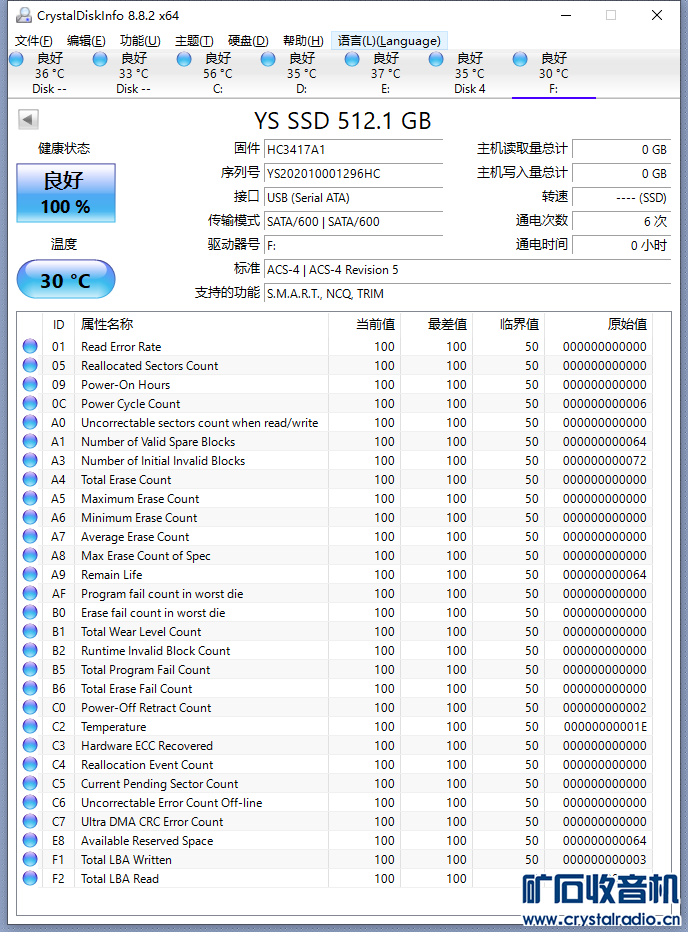This screenshot has width=688, height=932.
Task: Click the rotation rate field ---- (SSD)
Action: point(621,197)
